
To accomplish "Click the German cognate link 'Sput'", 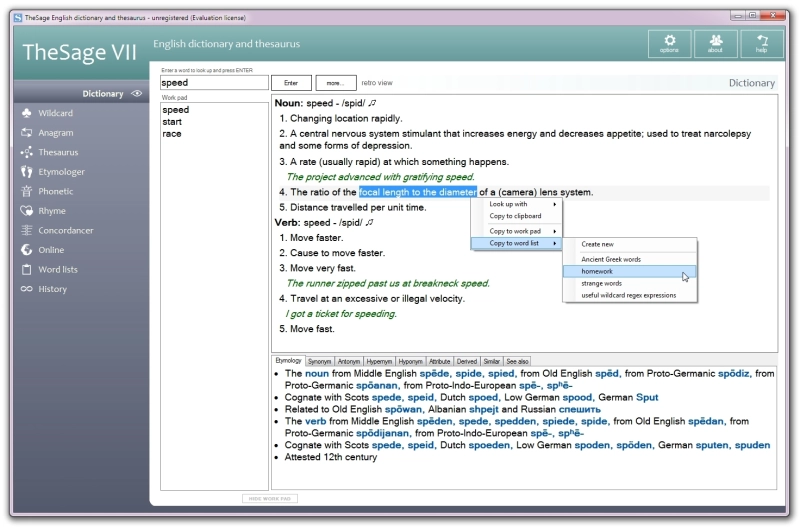I will click(x=647, y=397).
